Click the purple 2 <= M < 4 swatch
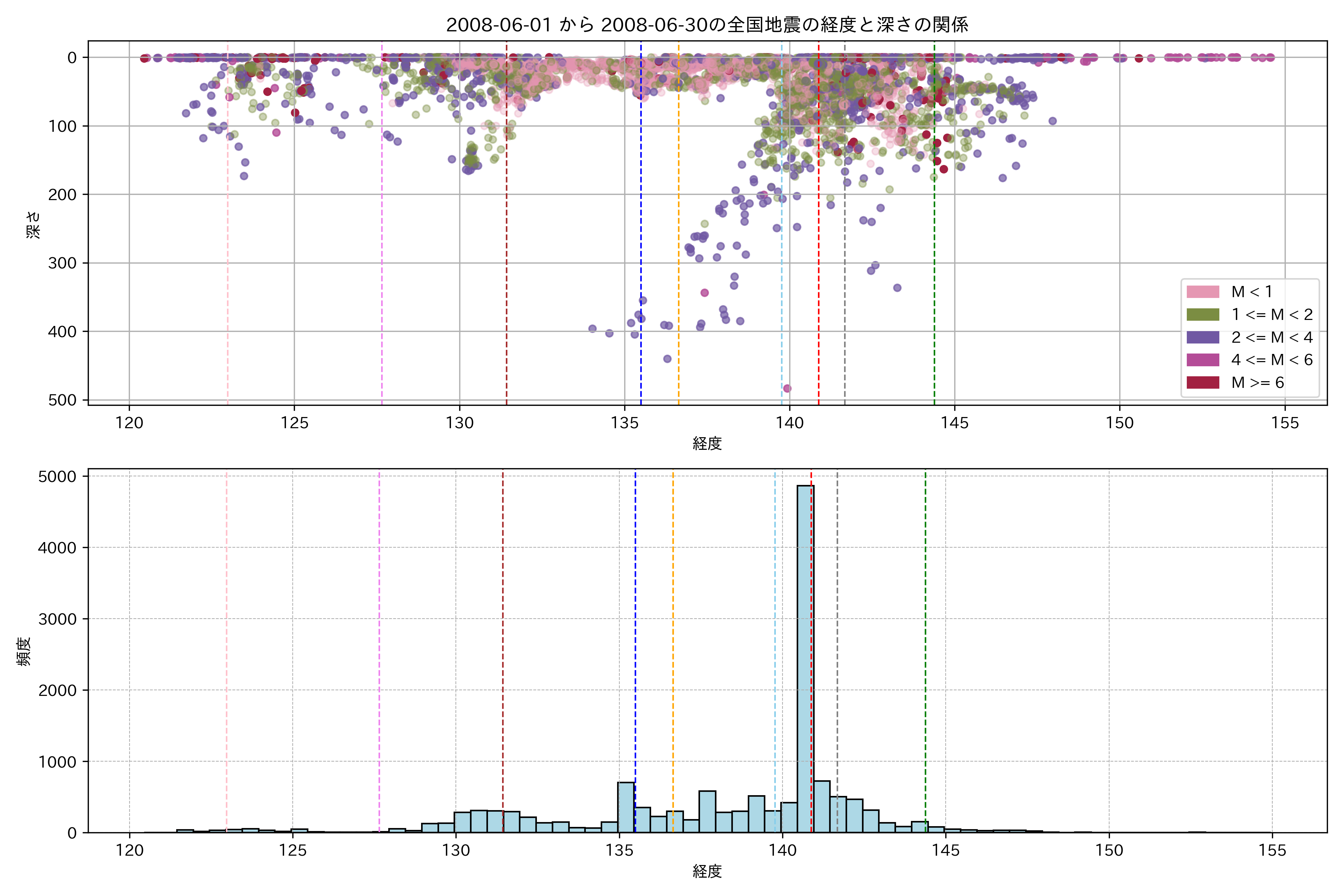 (x=1203, y=338)
